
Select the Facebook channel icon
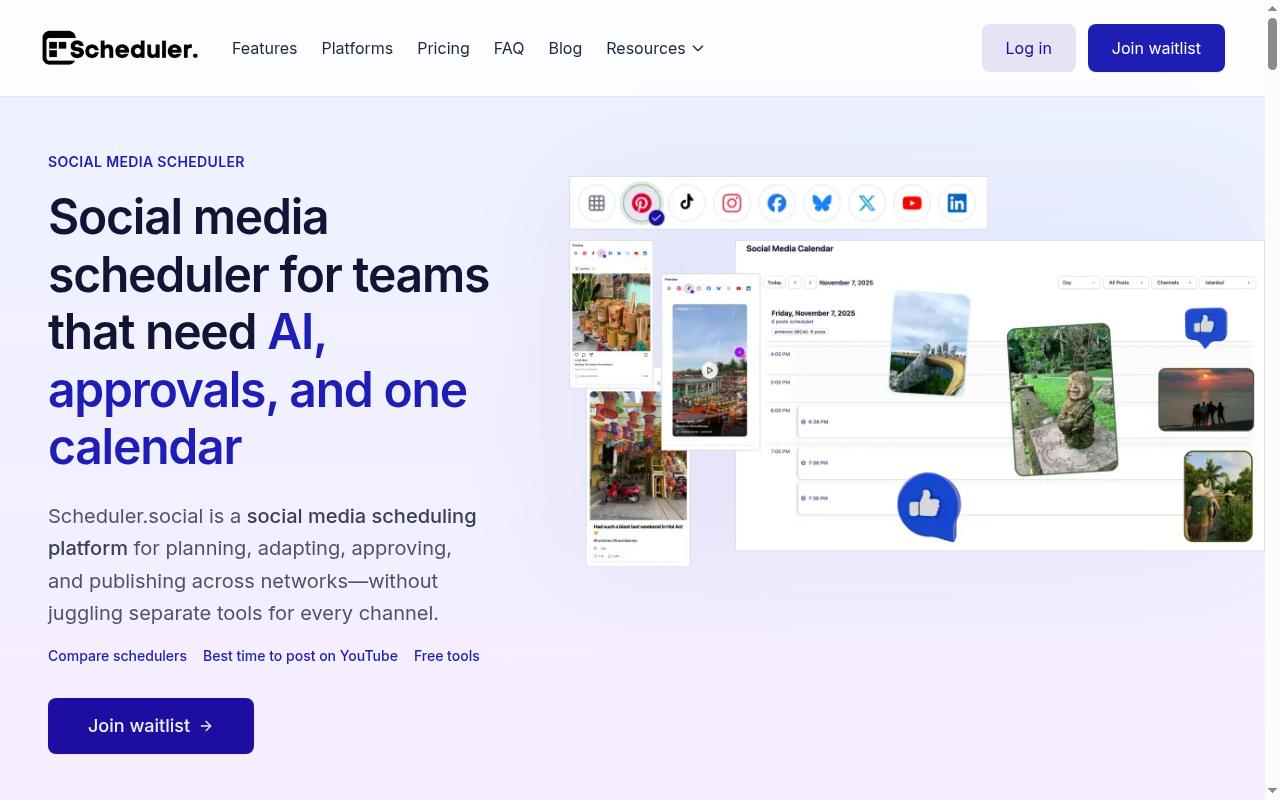coord(777,203)
